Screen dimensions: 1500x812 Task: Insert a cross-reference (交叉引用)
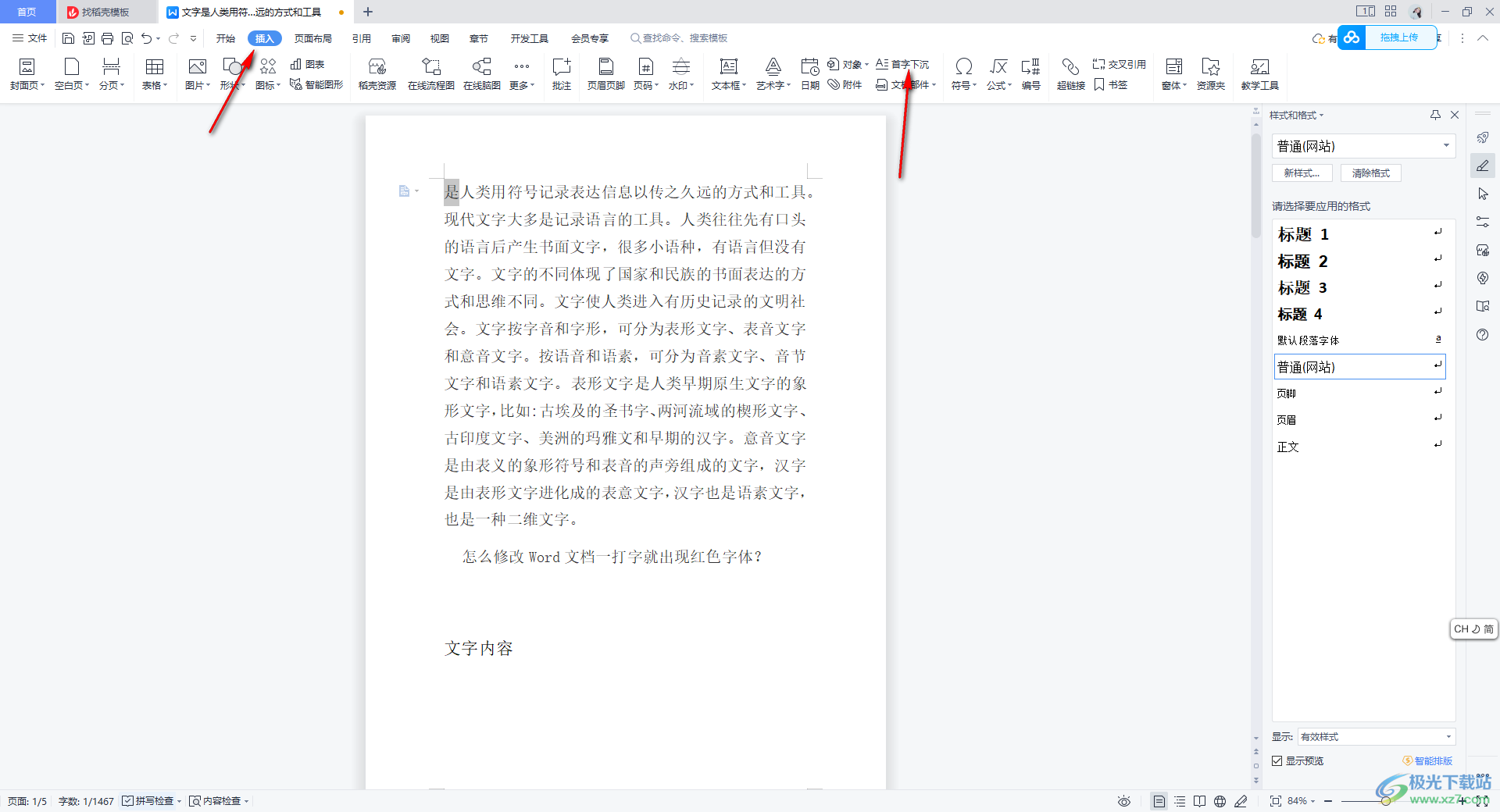[x=1120, y=64]
